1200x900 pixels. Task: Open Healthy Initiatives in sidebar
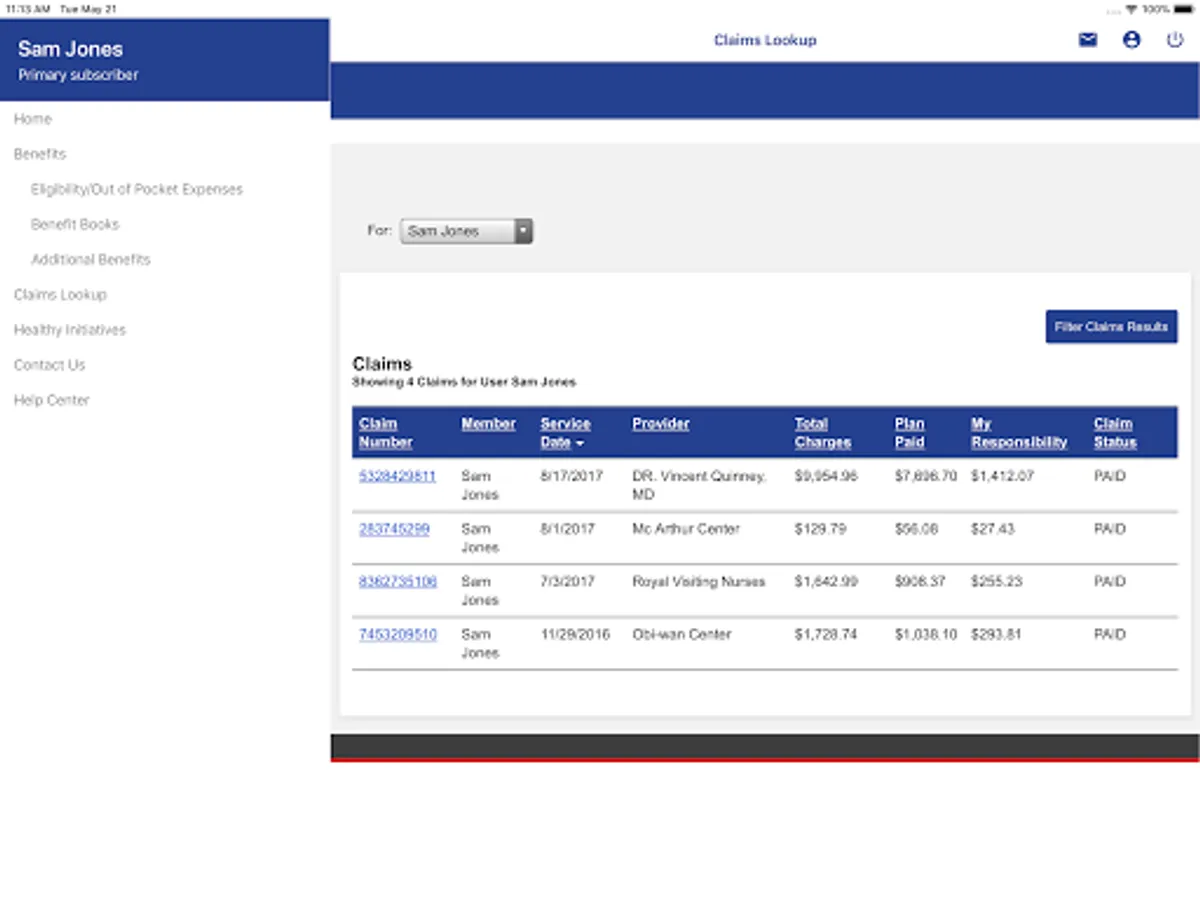click(70, 330)
